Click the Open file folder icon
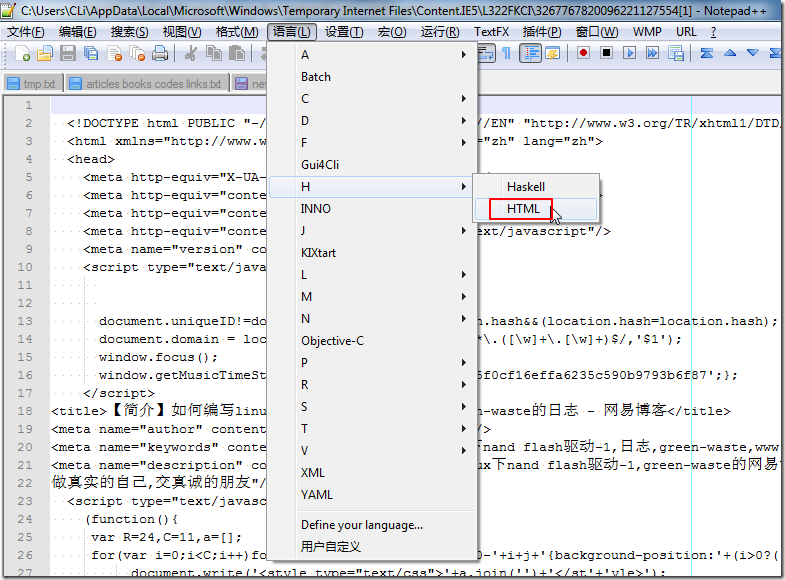This screenshot has height=580, width=785. pos(45,53)
